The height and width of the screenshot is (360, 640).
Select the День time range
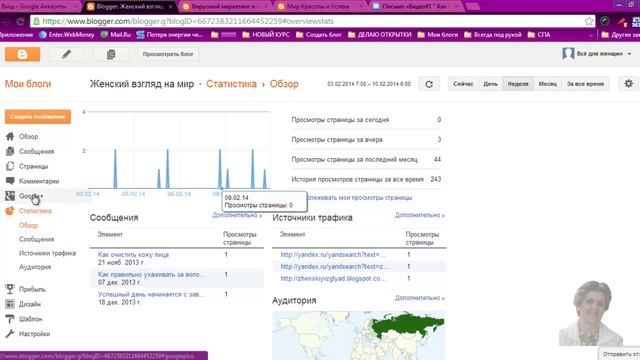[491, 84]
